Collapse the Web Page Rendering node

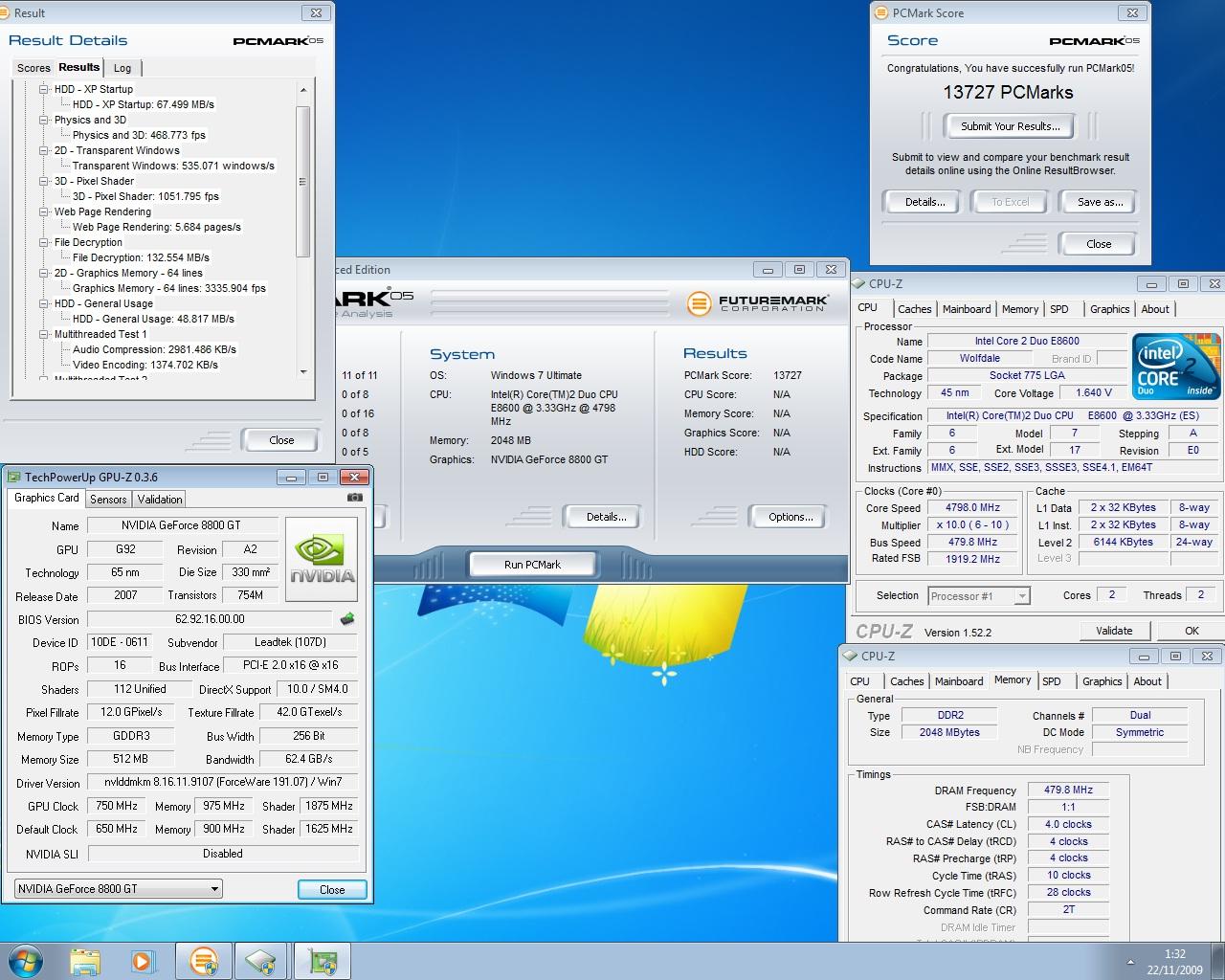tap(44, 212)
